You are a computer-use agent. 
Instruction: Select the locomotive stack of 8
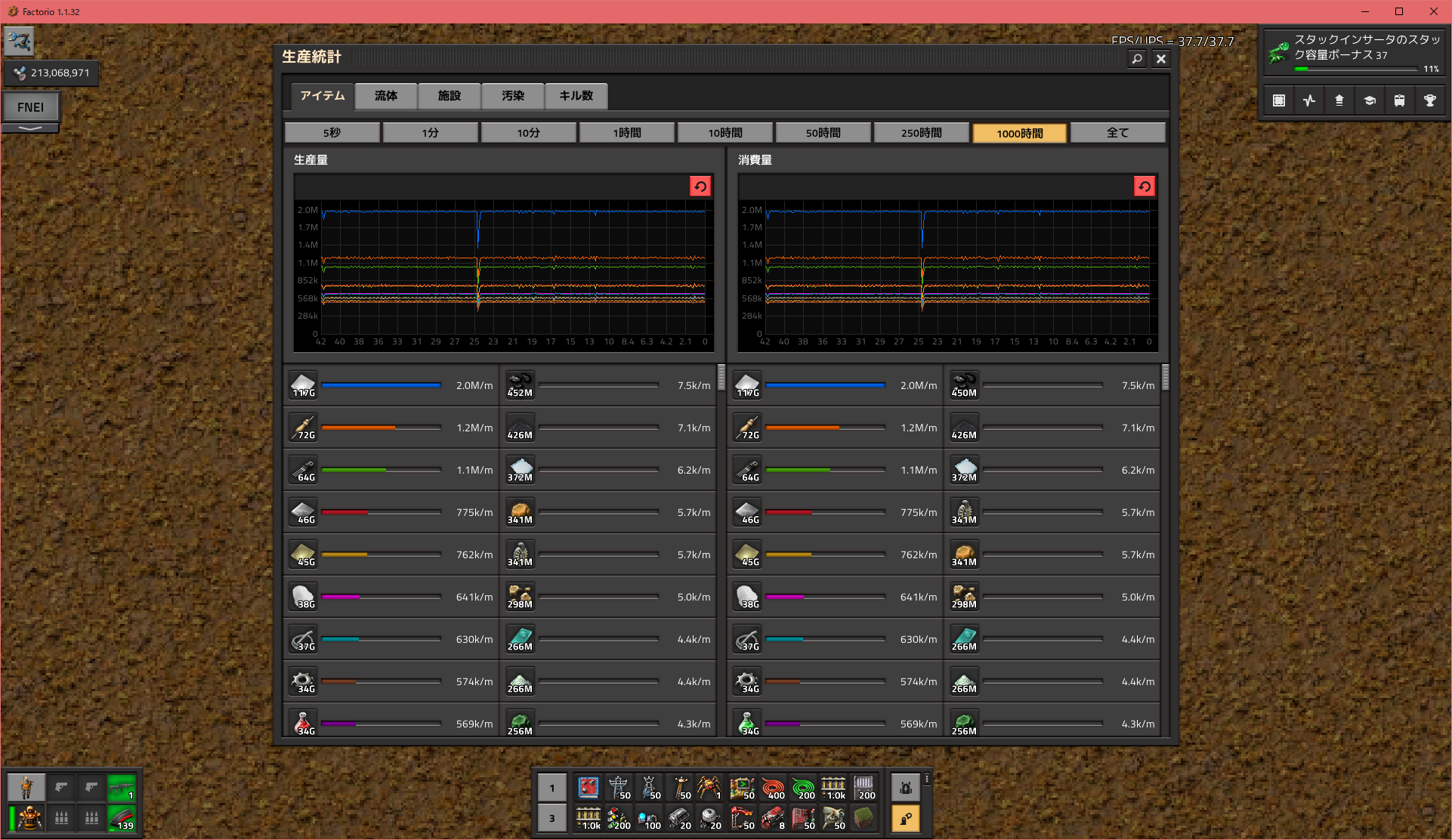pyautogui.click(x=773, y=818)
